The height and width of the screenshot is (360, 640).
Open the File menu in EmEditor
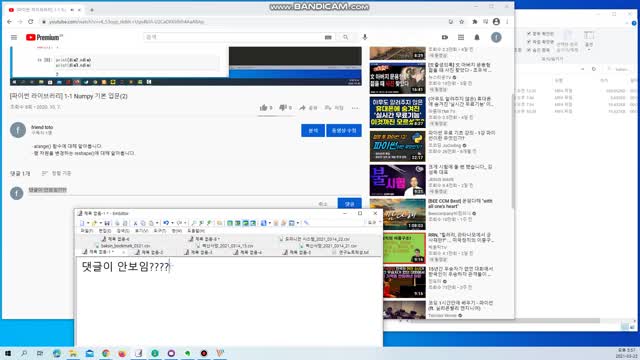[86, 231]
